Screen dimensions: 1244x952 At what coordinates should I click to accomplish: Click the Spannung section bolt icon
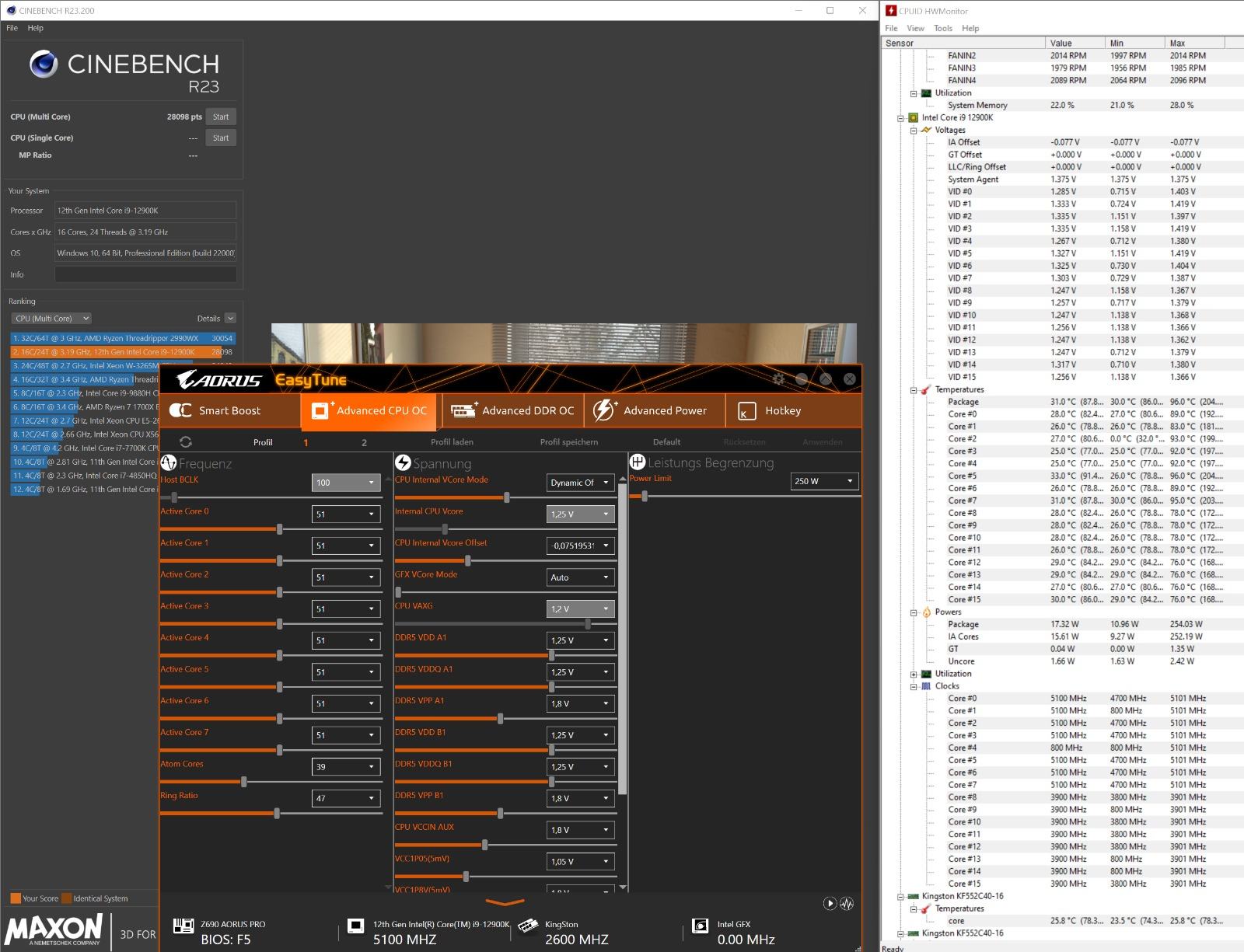[x=403, y=463]
